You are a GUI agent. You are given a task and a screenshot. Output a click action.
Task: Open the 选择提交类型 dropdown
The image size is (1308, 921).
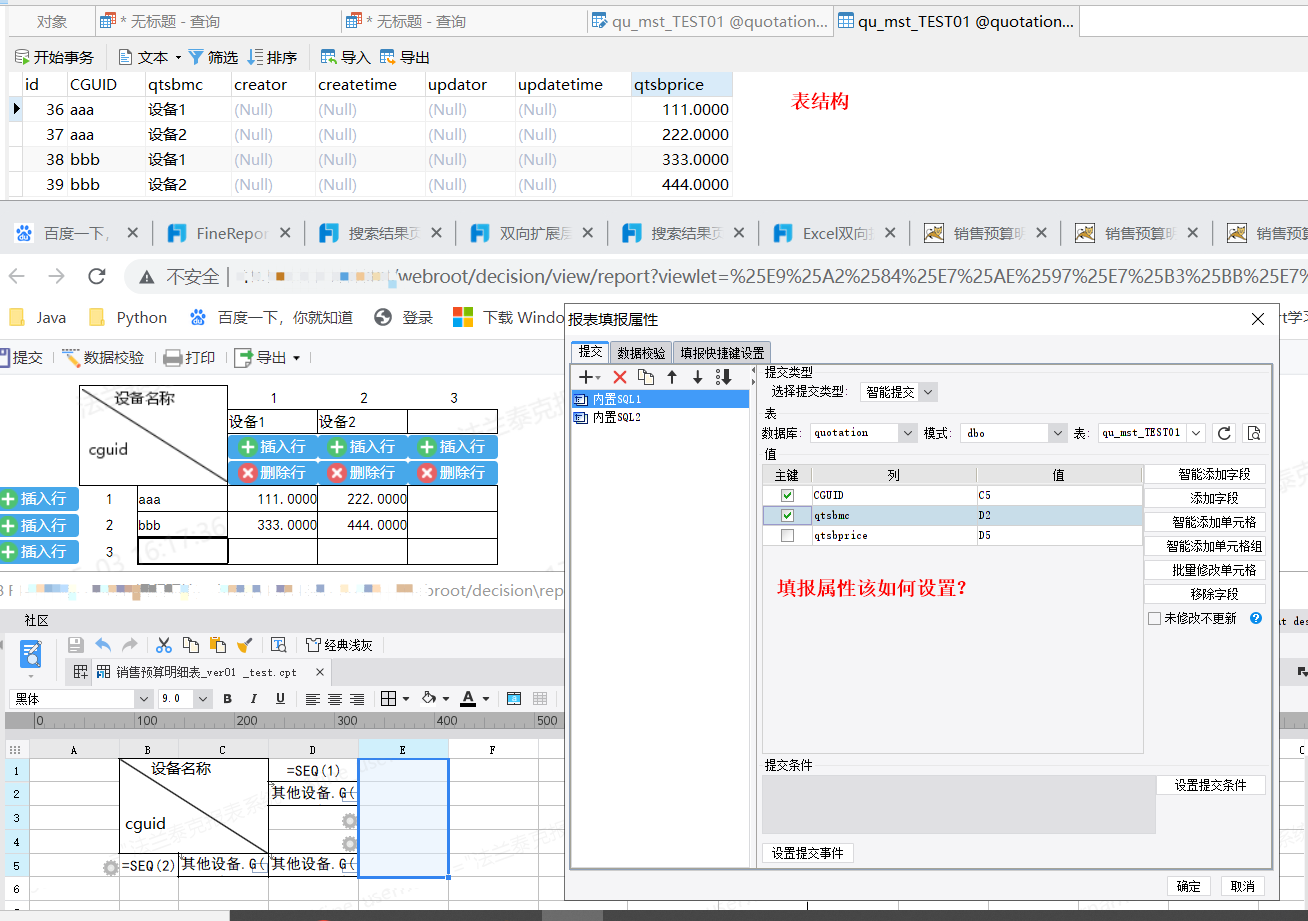click(927, 392)
